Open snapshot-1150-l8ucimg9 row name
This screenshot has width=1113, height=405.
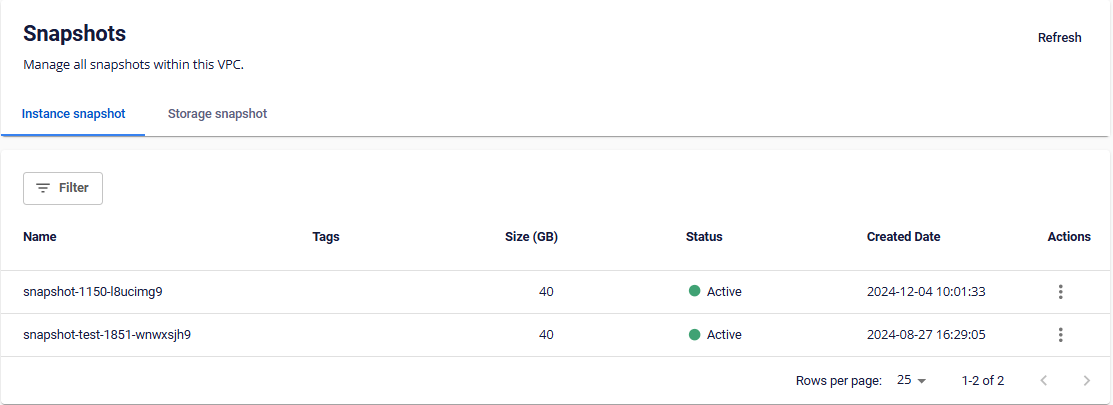93,292
